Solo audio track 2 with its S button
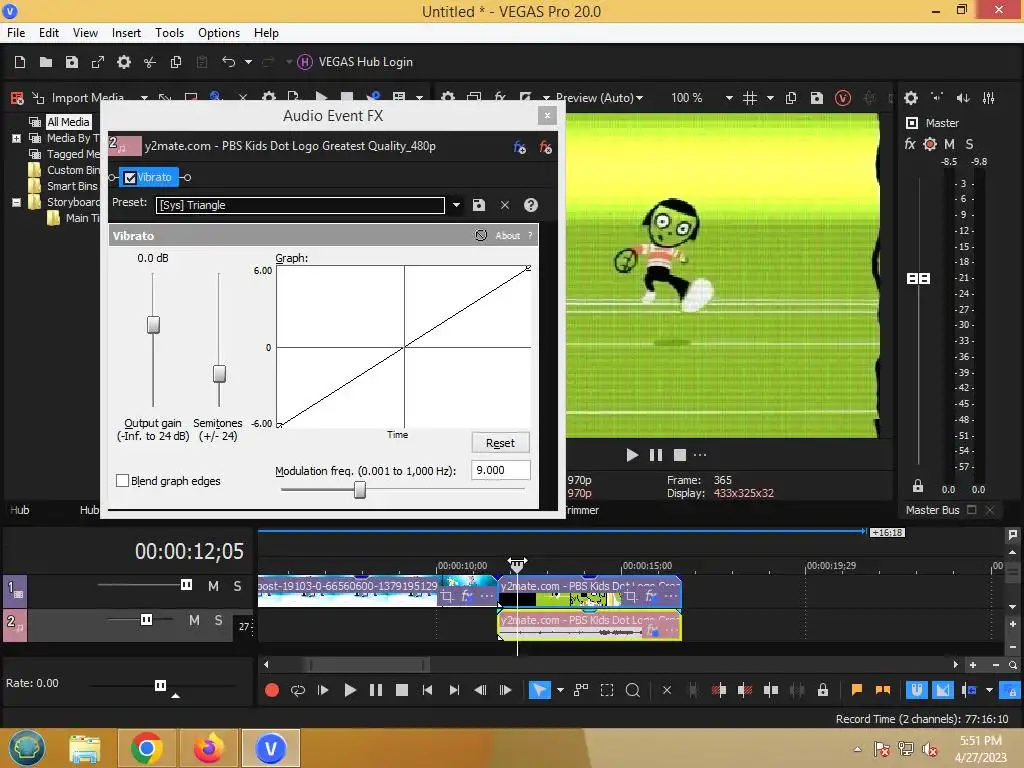Screen dimensions: 1024x768 (x=218, y=620)
